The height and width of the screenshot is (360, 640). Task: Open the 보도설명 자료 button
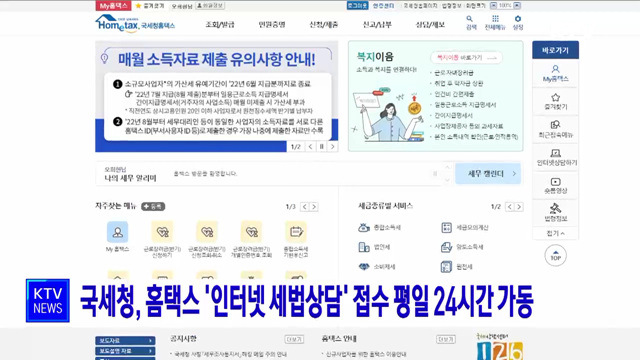coord(125,351)
